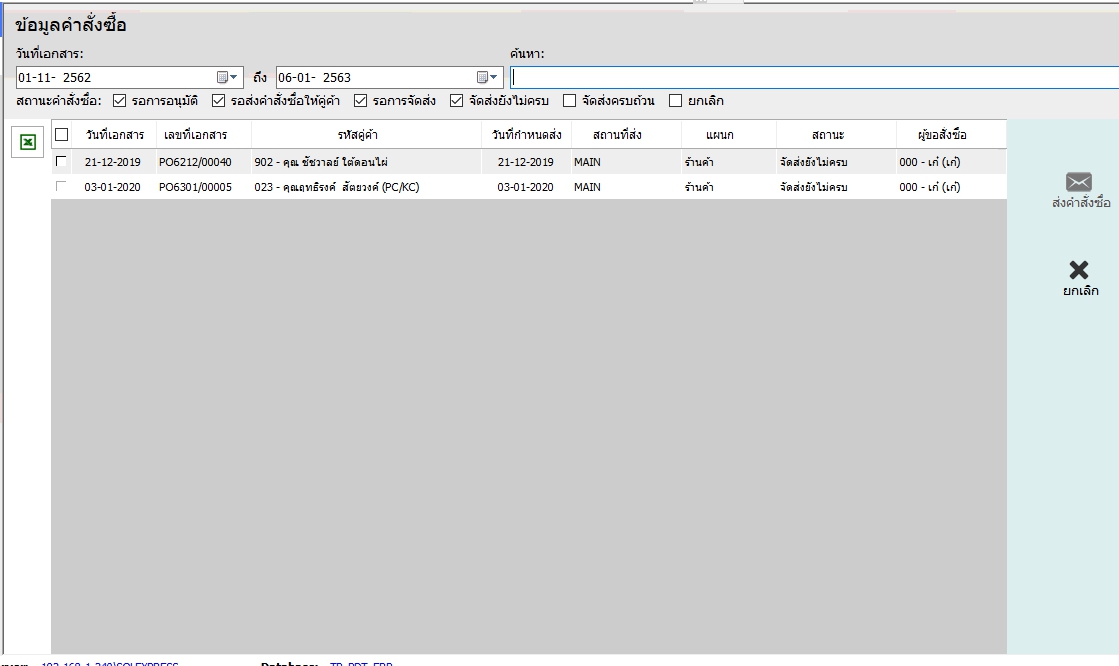Toggle the รอการอนุมัติ status checkbox
The image size is (1119, 666).
pyautogui.click(x=119, y=101)
